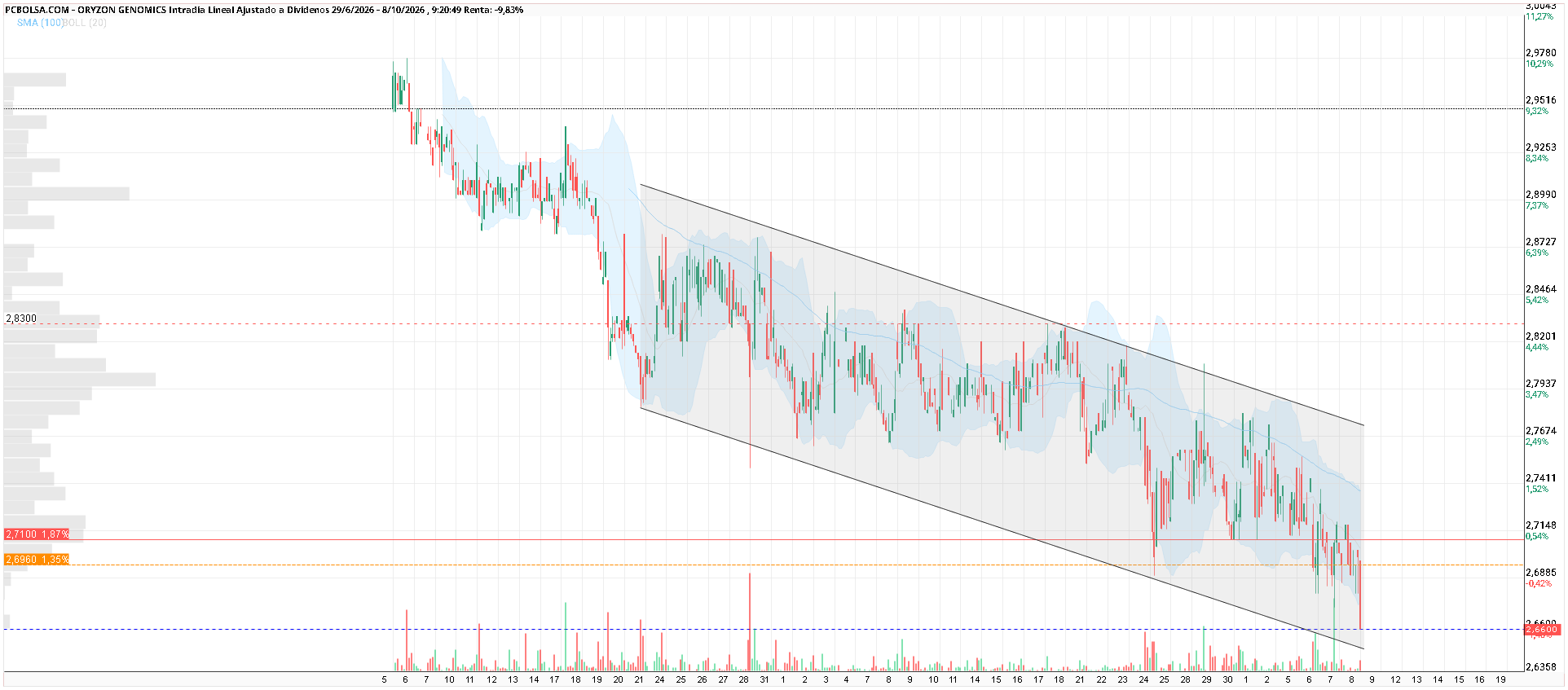Click date 19 at the axis end

point(1500,679)
